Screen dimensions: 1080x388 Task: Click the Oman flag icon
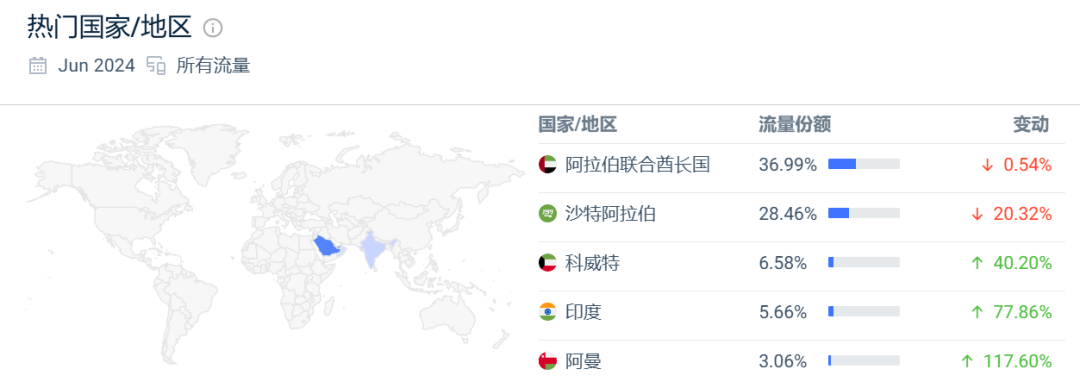(x=547, y=361)
